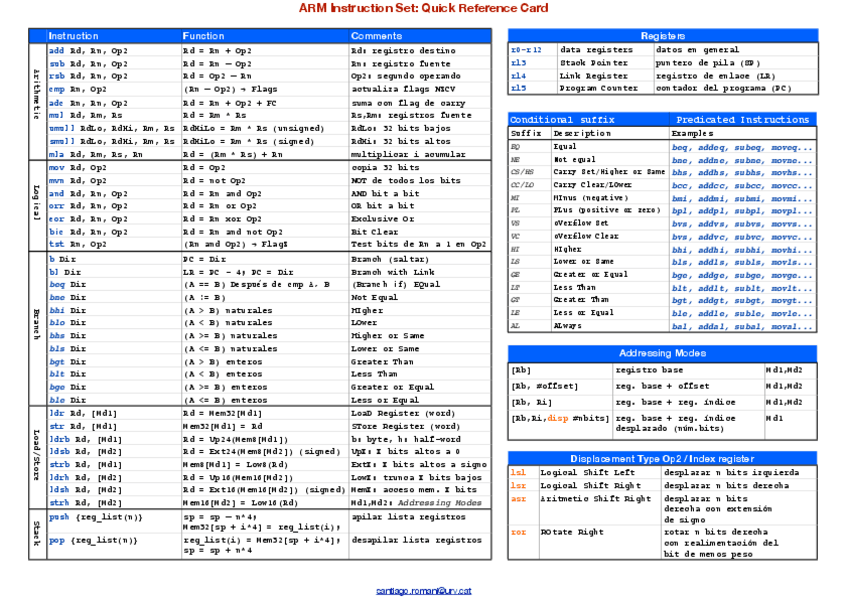Viewport: 848px width, 599px height.
Task: Select the 'Comments' column header
Action: click(x=376, y=36)
